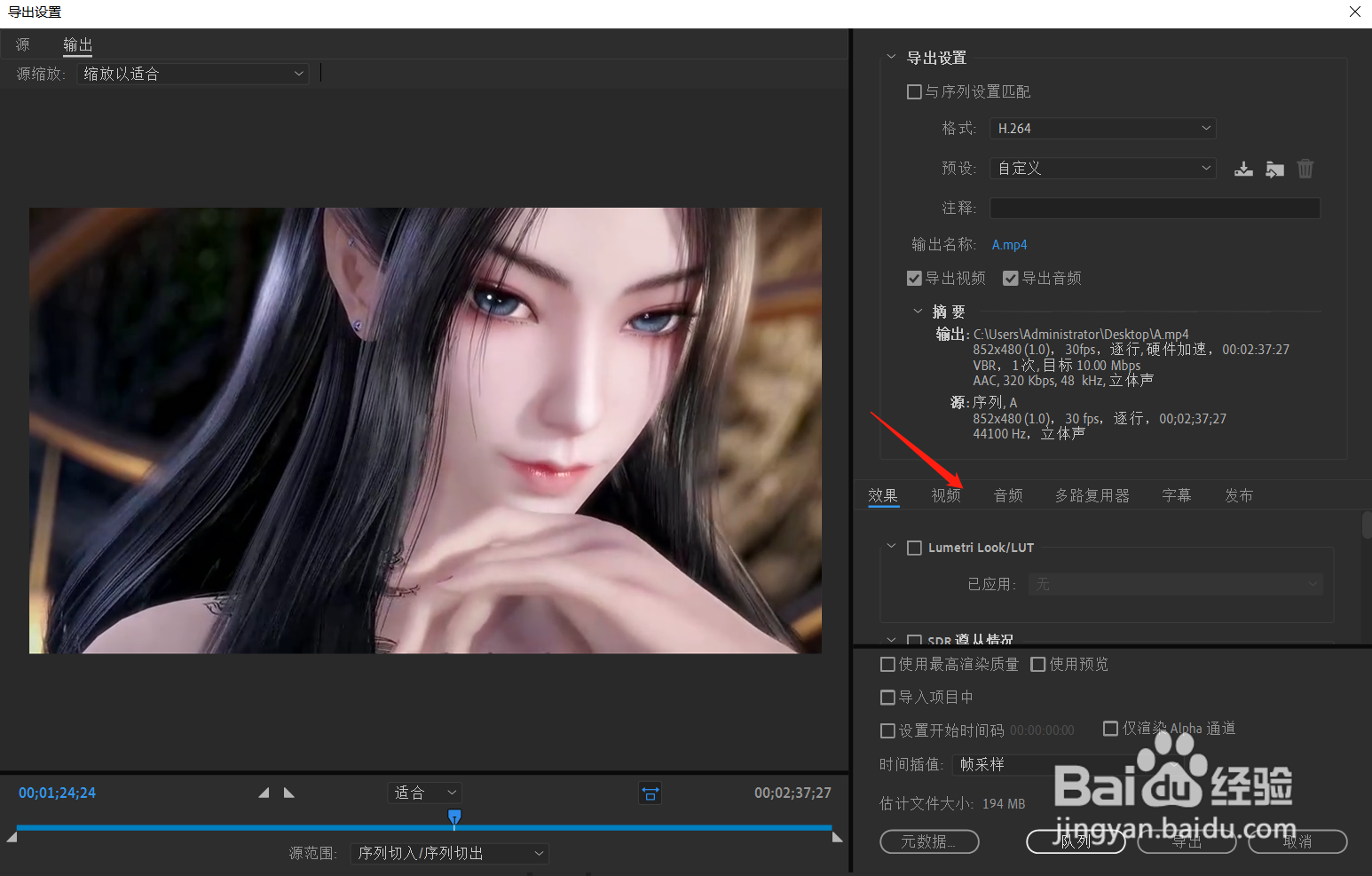Click the video preview image
Image resolution: width=1372 pixels, height=876 pixels.
click(425, 430)
